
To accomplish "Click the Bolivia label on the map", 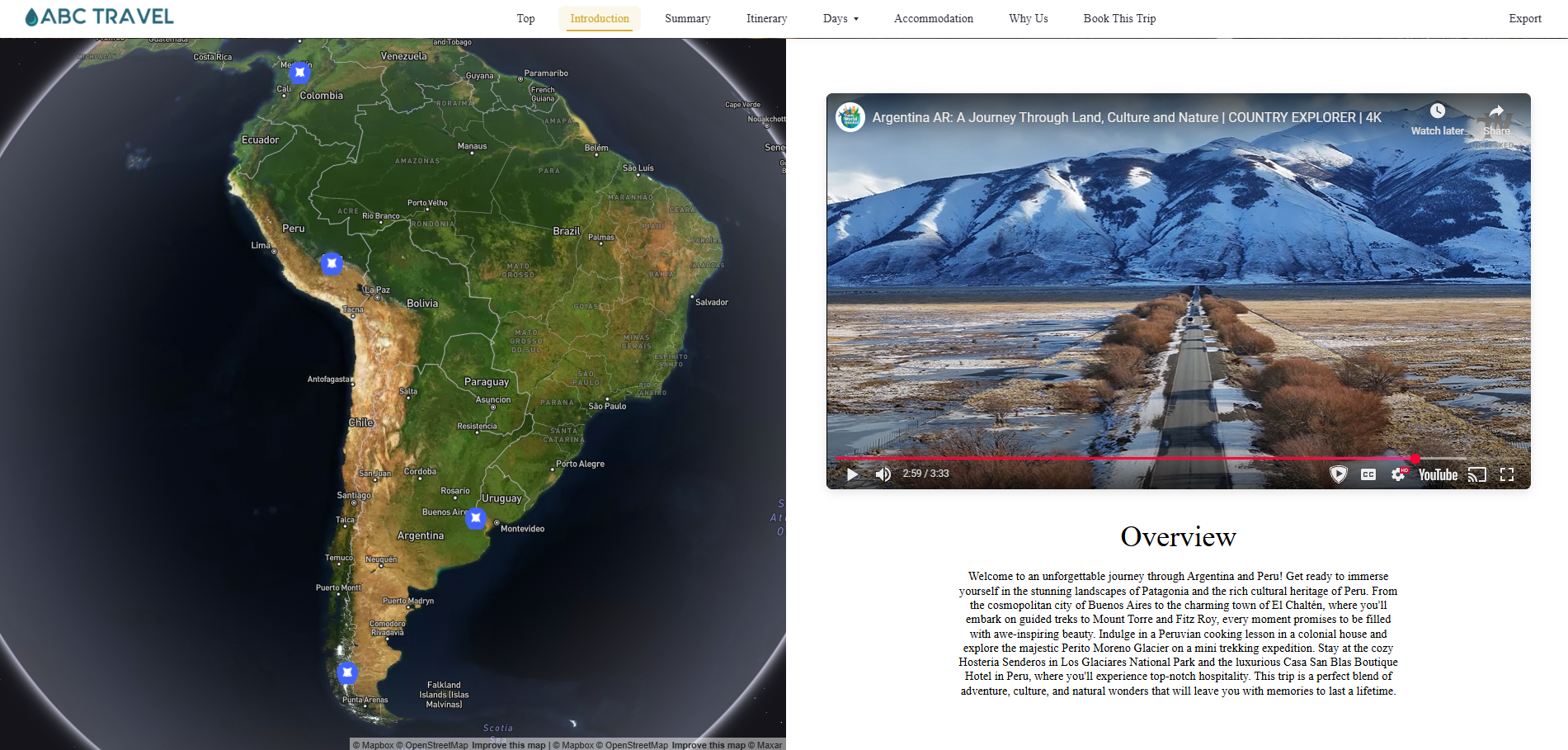I will [x=422, y=304].
